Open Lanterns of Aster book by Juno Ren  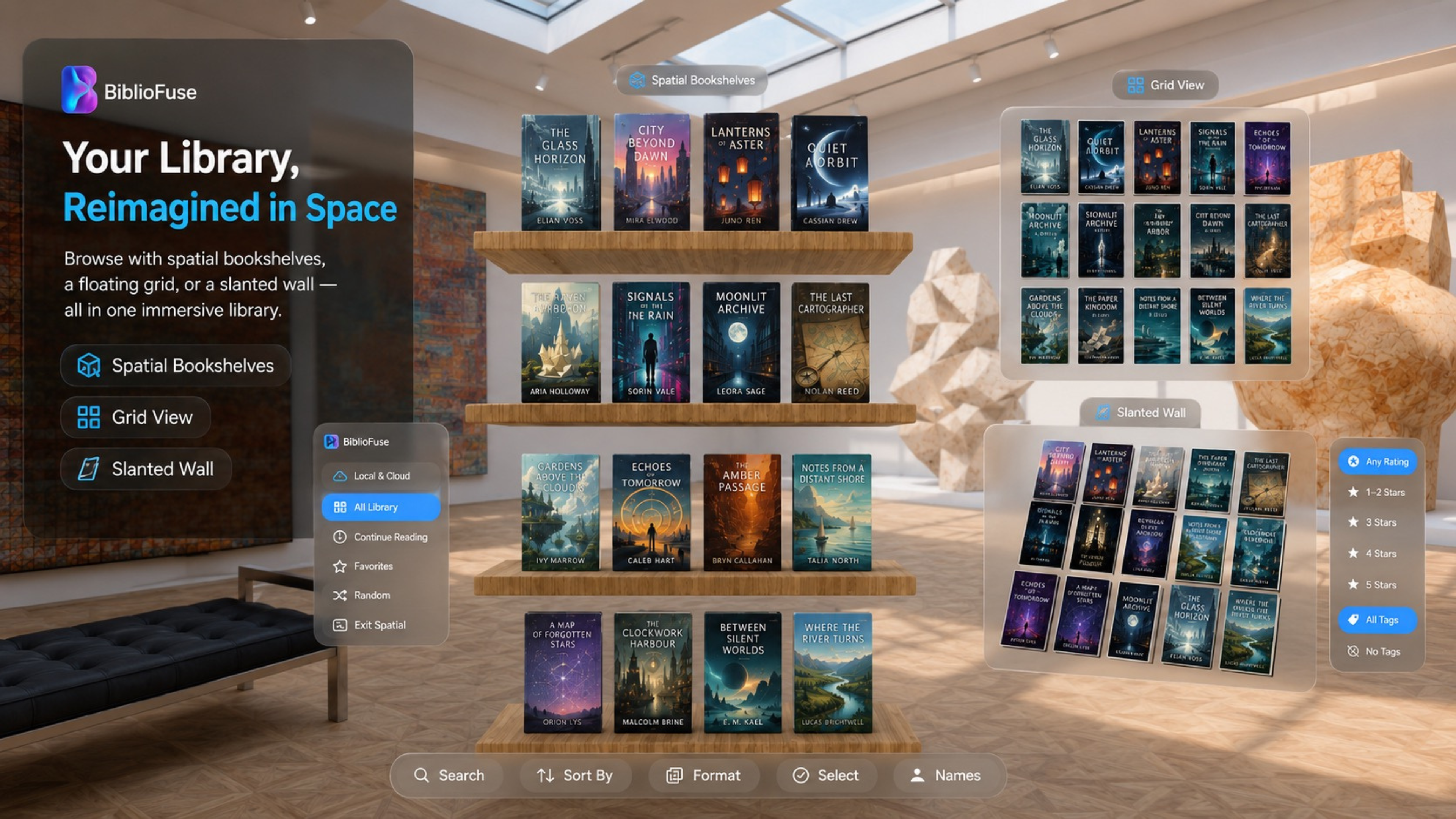(x=741, y=172)
